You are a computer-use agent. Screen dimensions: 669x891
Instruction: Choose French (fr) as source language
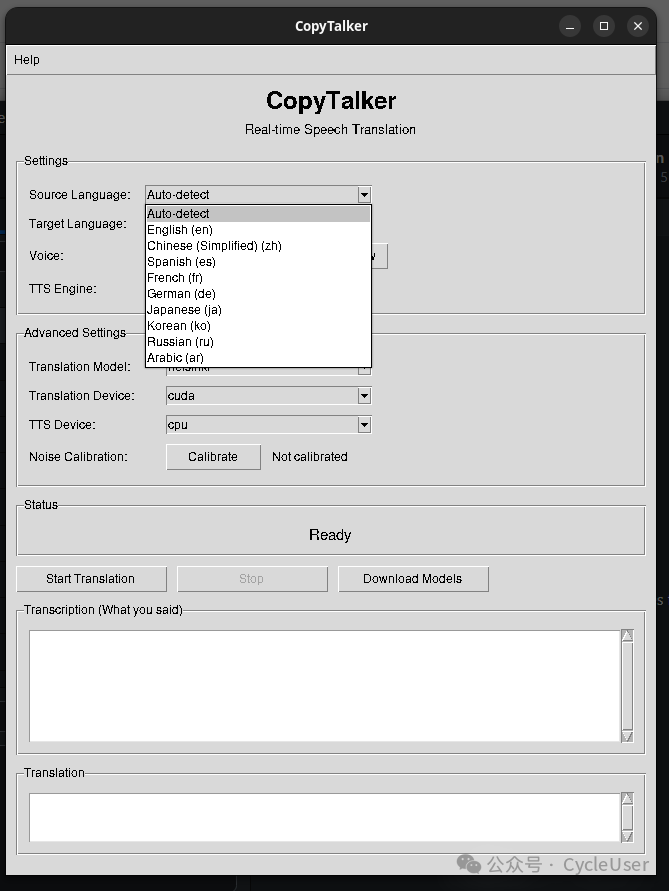click(x=258, y=277)
